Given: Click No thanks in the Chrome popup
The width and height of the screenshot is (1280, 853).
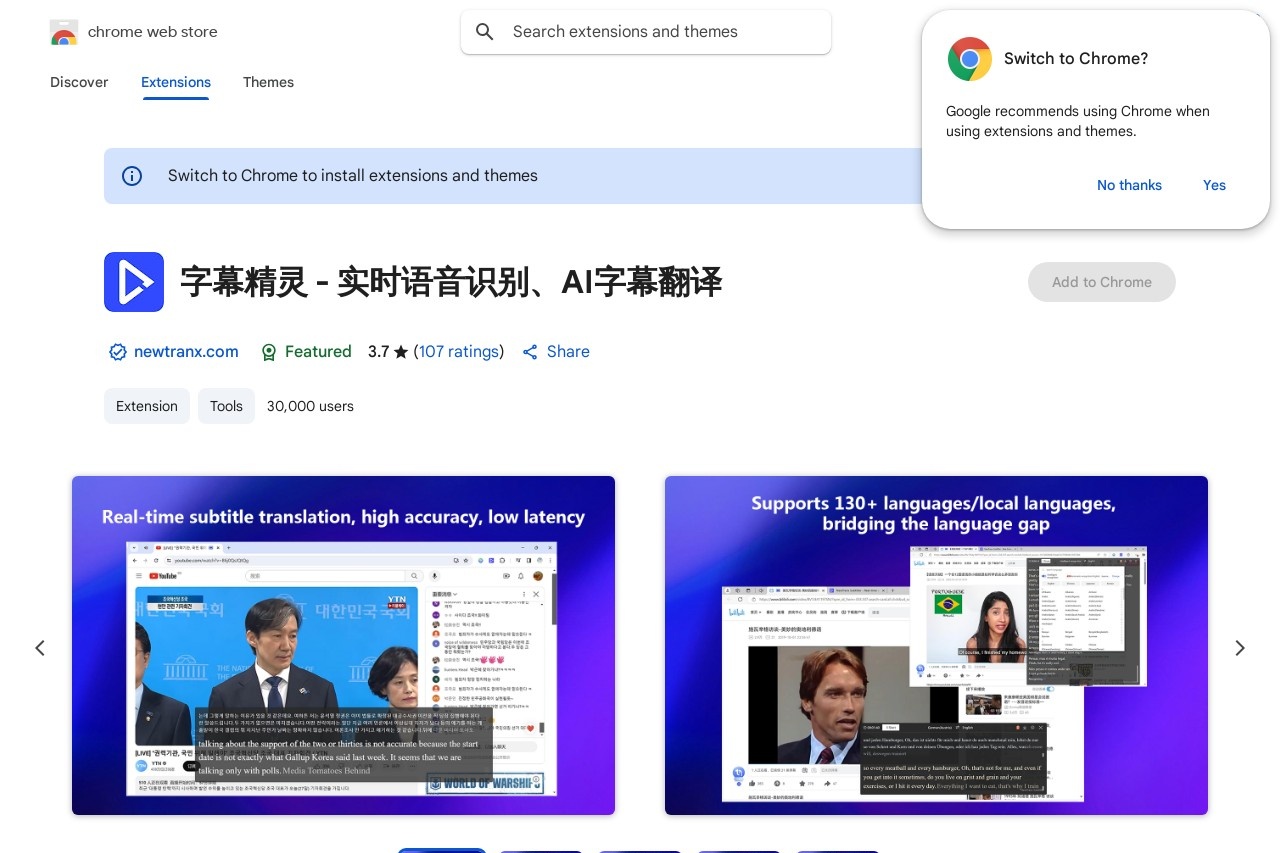Looking at the screenshot, I should click(x=1129, y=185).
